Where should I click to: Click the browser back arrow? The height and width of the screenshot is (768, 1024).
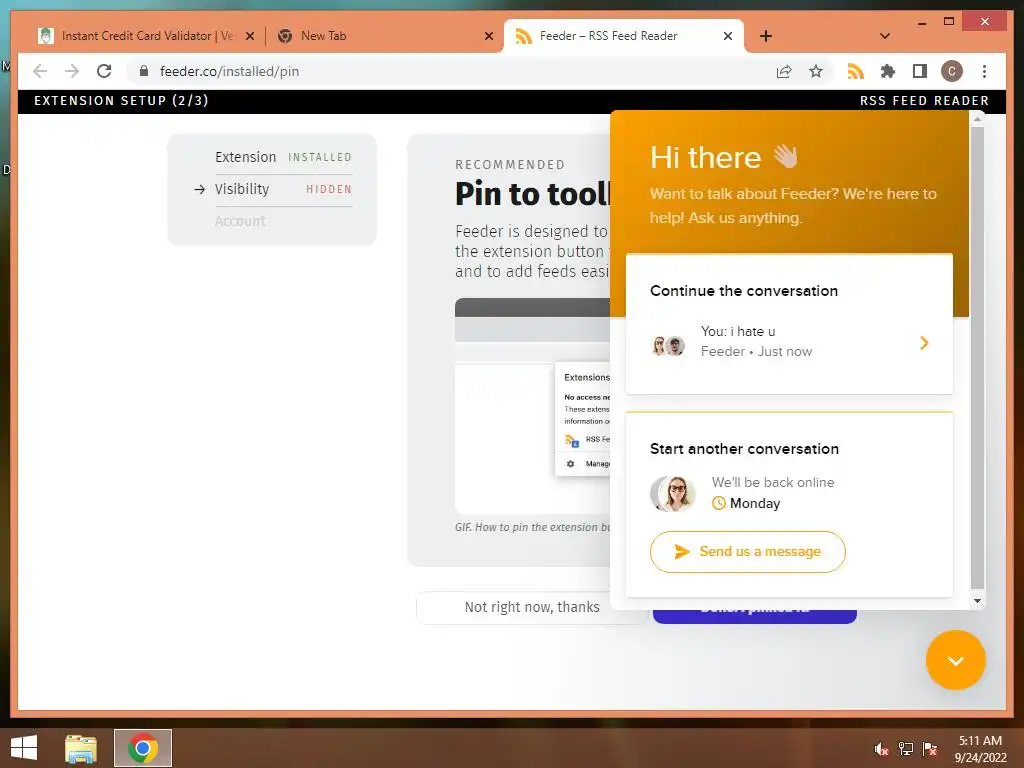pyautogui.click(x=40, y=71)
